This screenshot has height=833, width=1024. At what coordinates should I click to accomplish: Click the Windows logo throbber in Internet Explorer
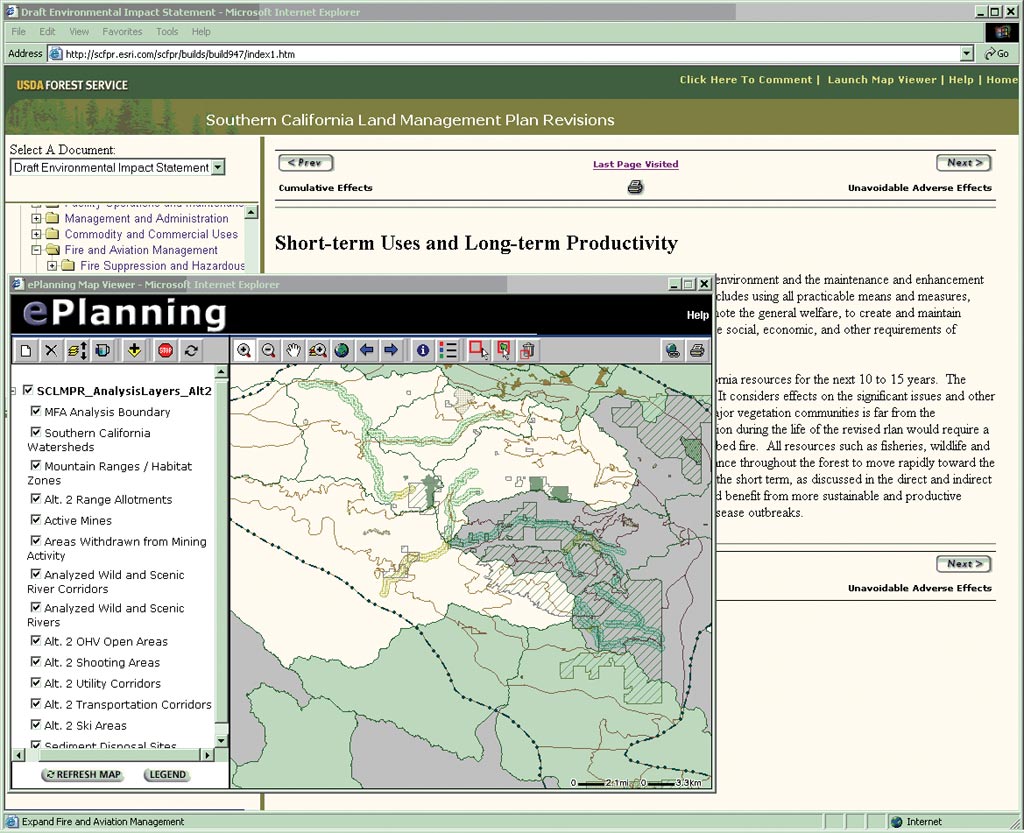1002,31
